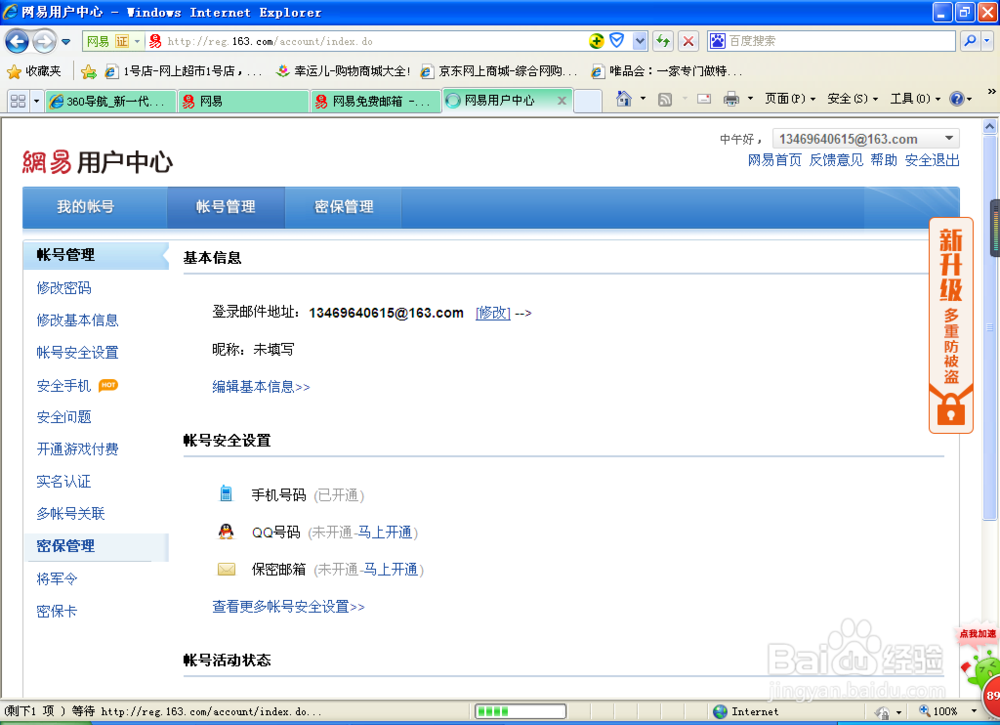Click the Print icon
This screenshot has height=725, width=1000.
tap(731, 99)
